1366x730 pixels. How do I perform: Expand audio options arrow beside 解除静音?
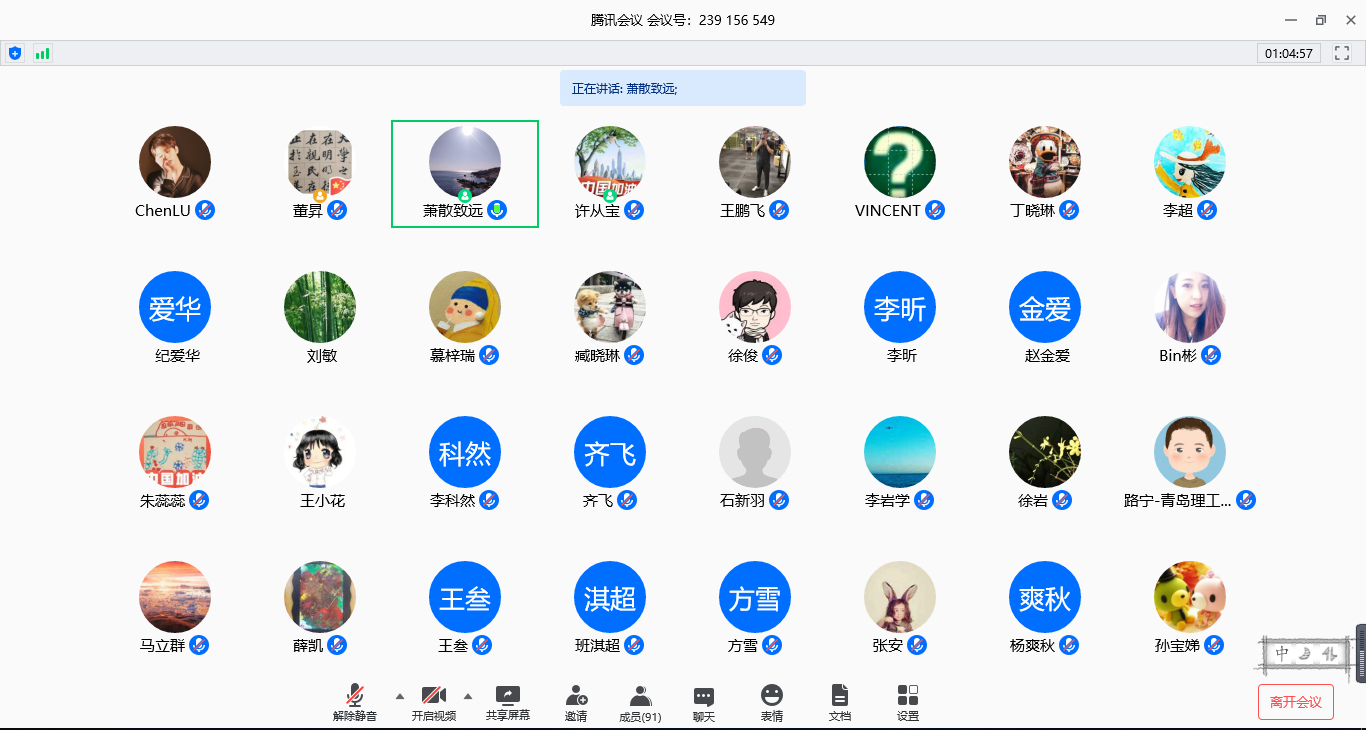coord(400,695)
